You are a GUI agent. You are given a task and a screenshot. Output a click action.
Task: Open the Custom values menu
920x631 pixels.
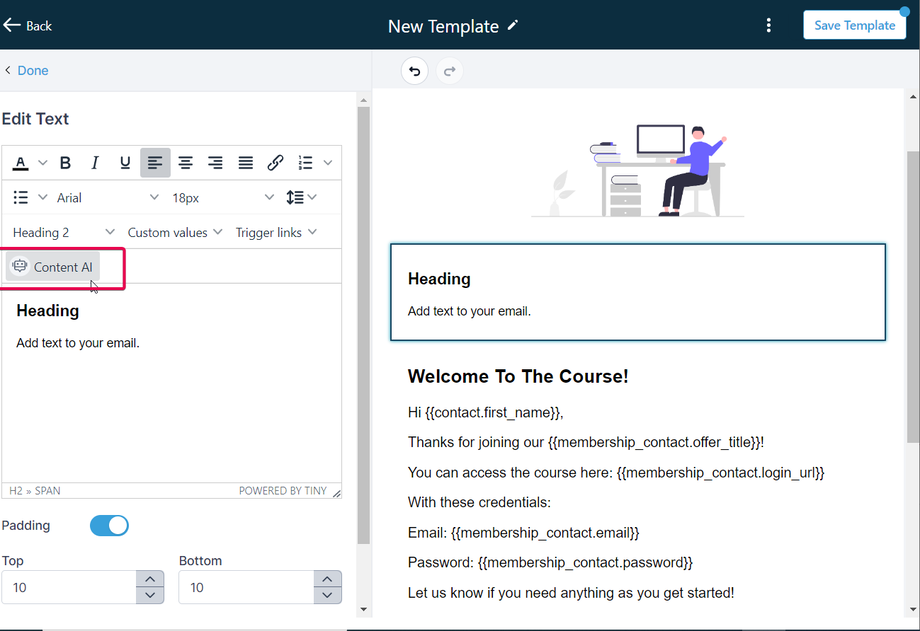click(x=175, y=232)
